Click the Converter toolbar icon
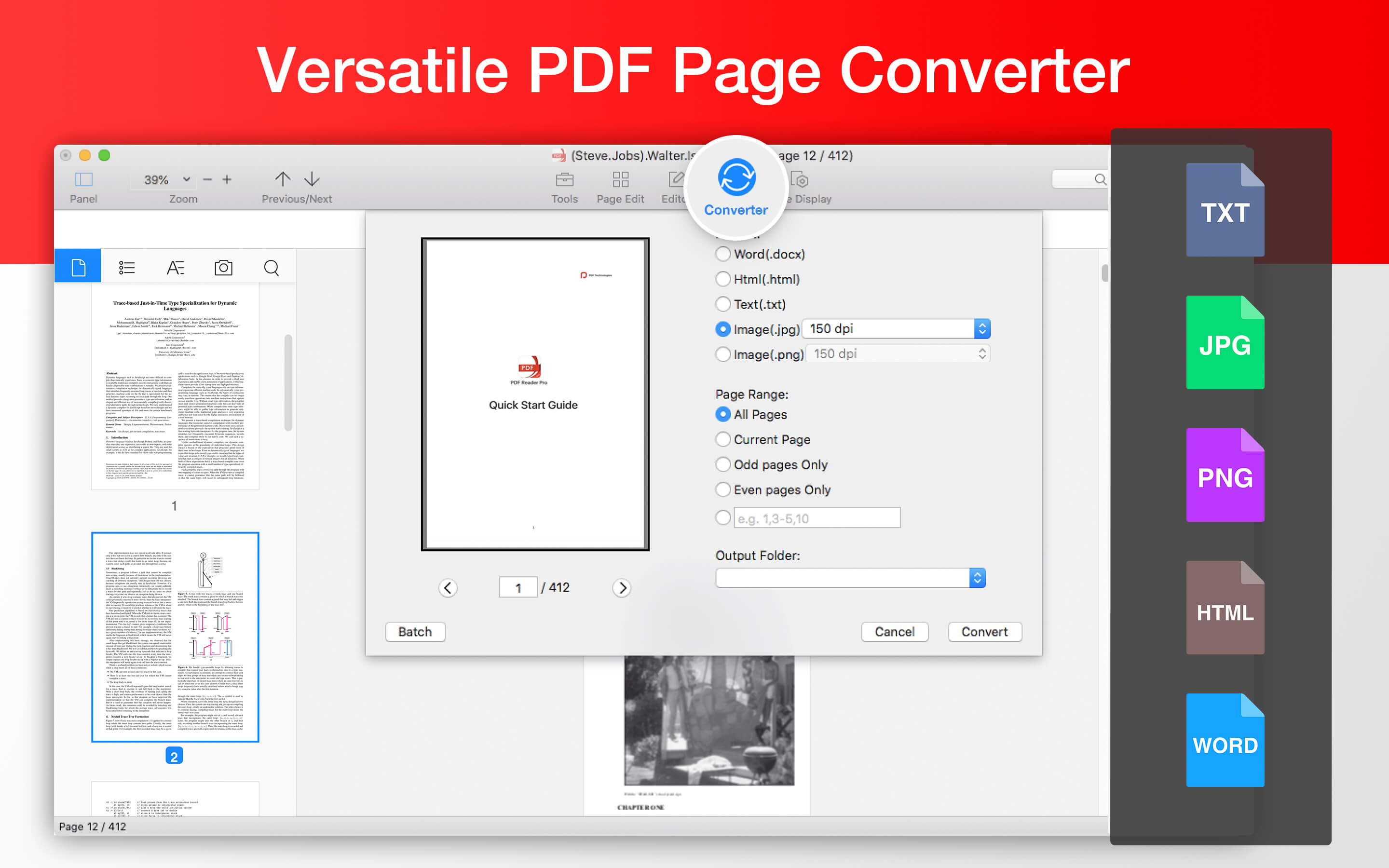 pyautogui.click(x=736, y=178)
